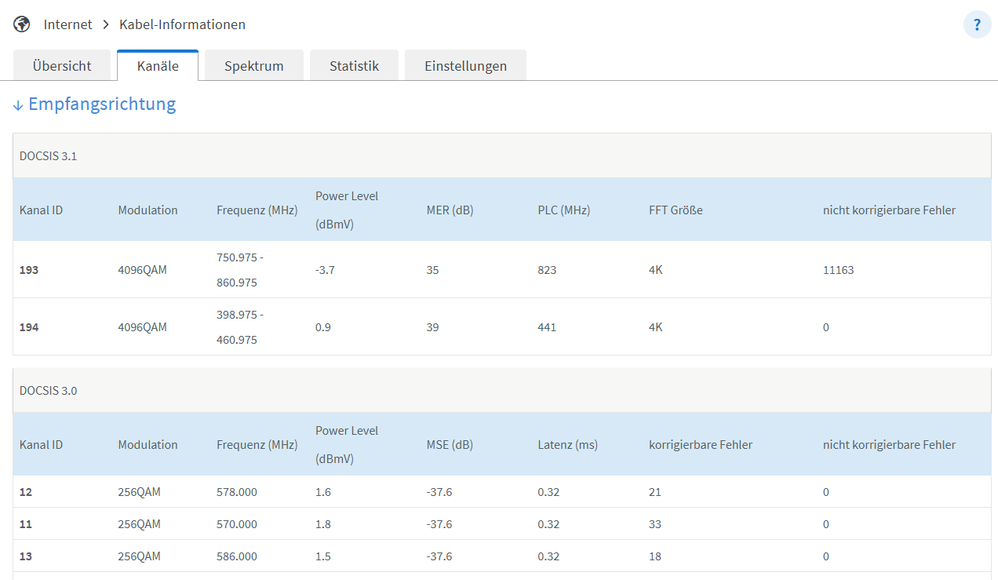Select channel ID 194 row
Image resolution: width=998 pixels, height=580 pixels.
pos(29,327)
